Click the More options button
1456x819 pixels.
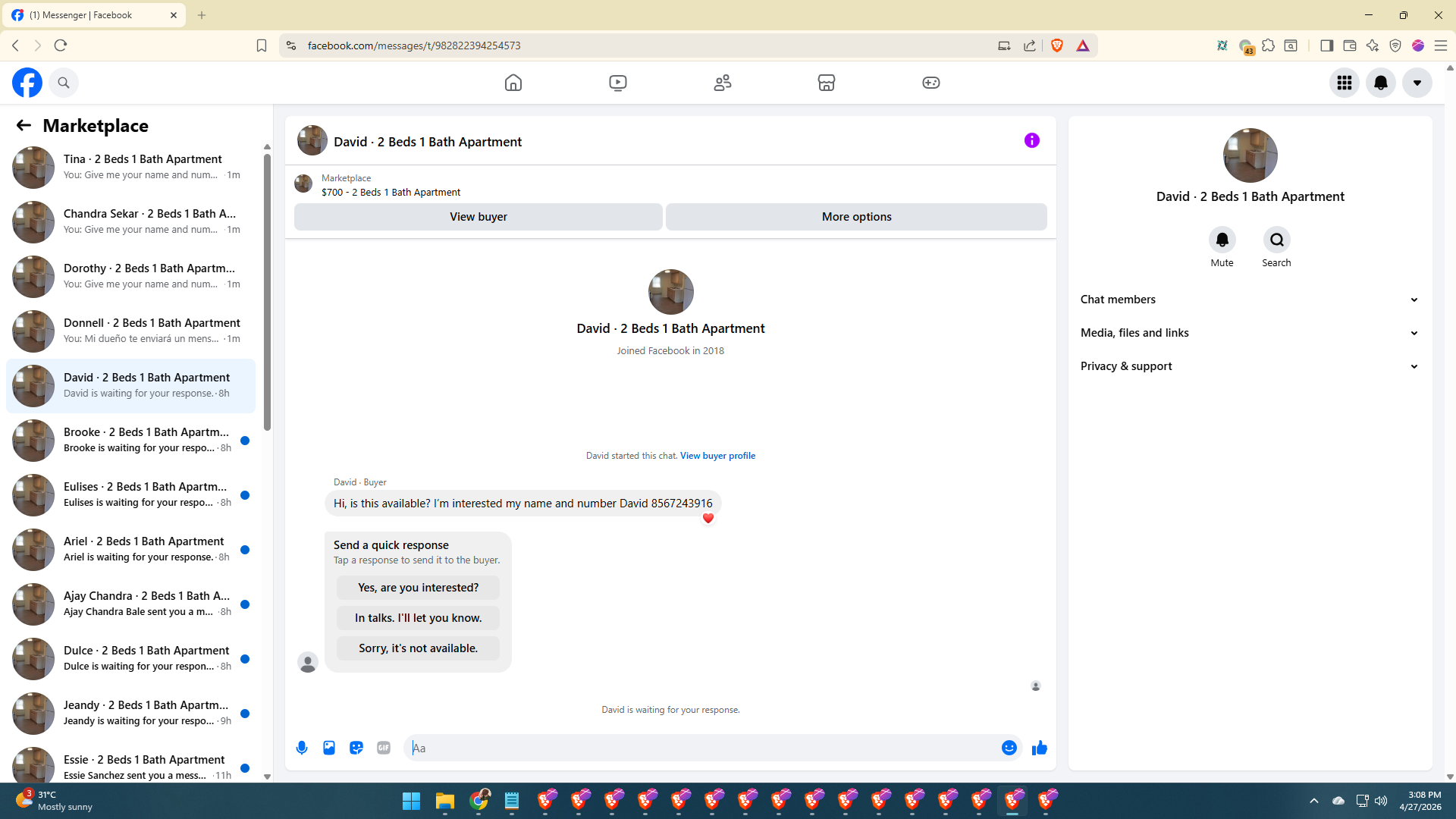coord(857,217)
